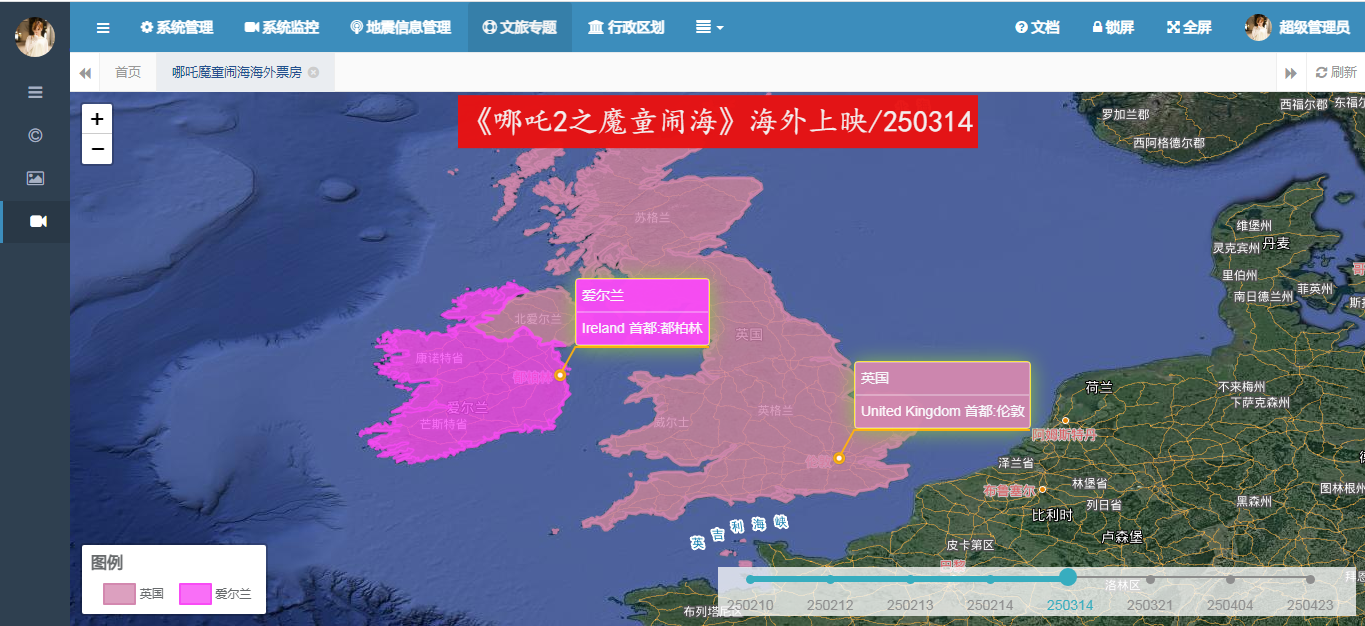Click 威尔士 map label
1365x626 pixels.
click(x=671, y=422)
